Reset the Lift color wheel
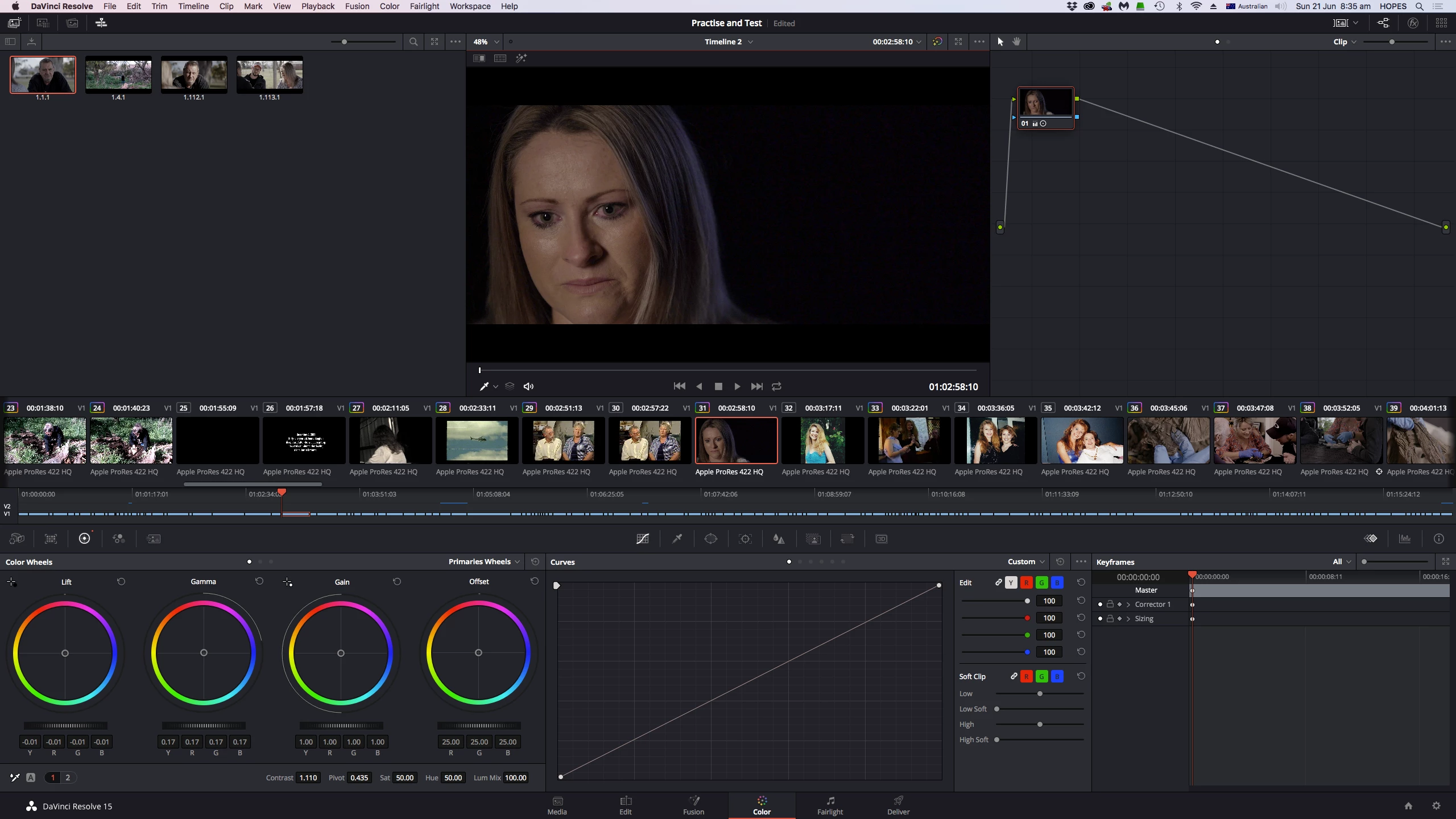The height and width of the screenshot is (819, 1456). [121, 581]
